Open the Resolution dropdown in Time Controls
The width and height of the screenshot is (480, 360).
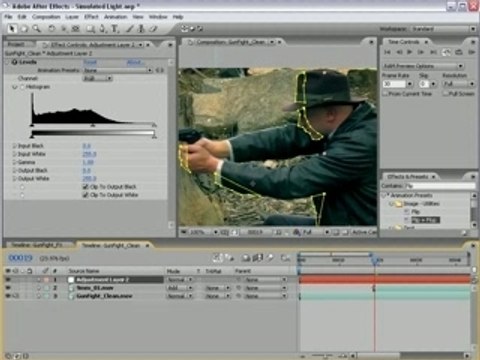pyautogui.click(x=459, y=84)
